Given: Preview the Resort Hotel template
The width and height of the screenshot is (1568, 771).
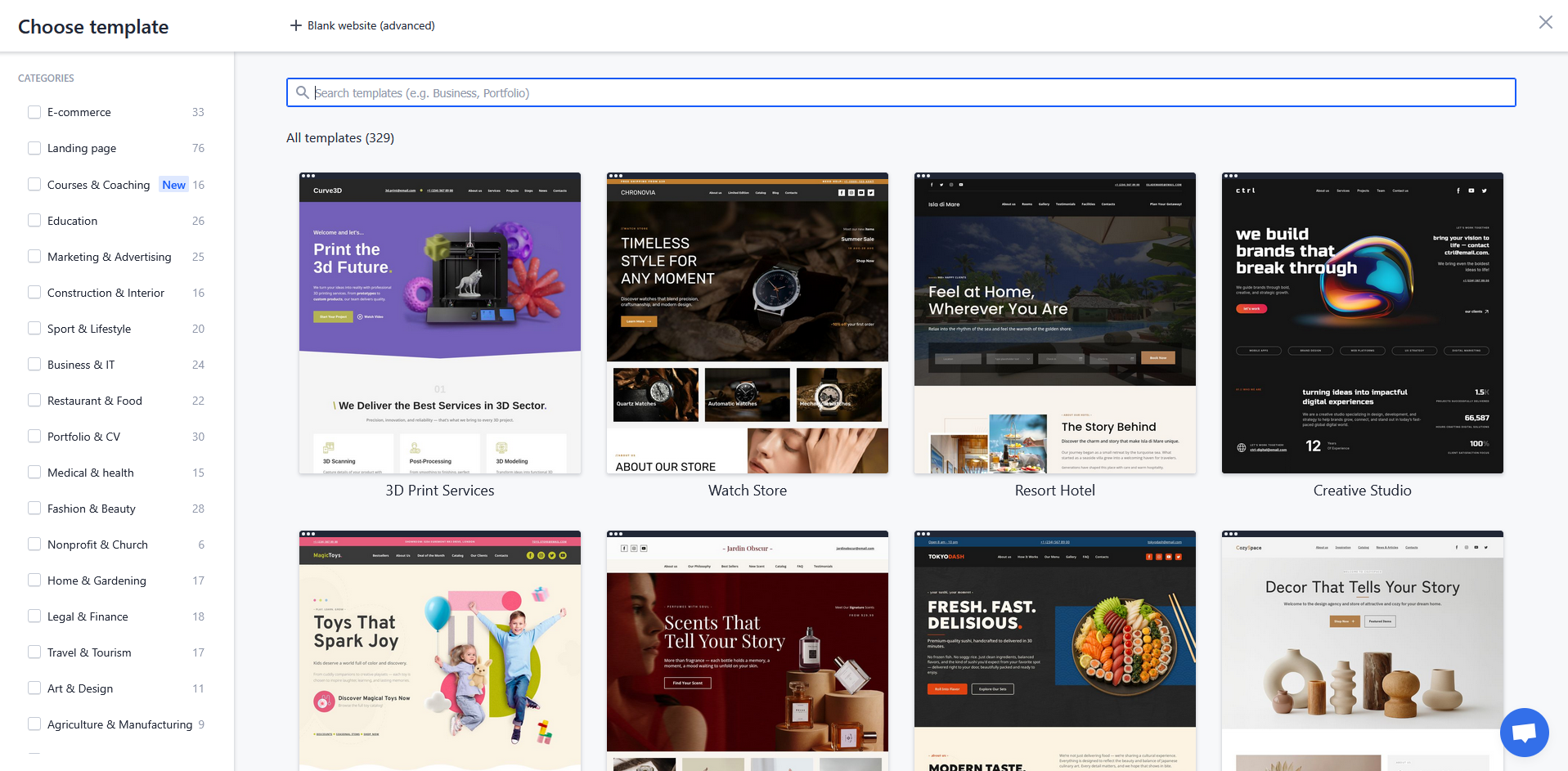Looking at the screenshot, I should [x=1054, y=322].
